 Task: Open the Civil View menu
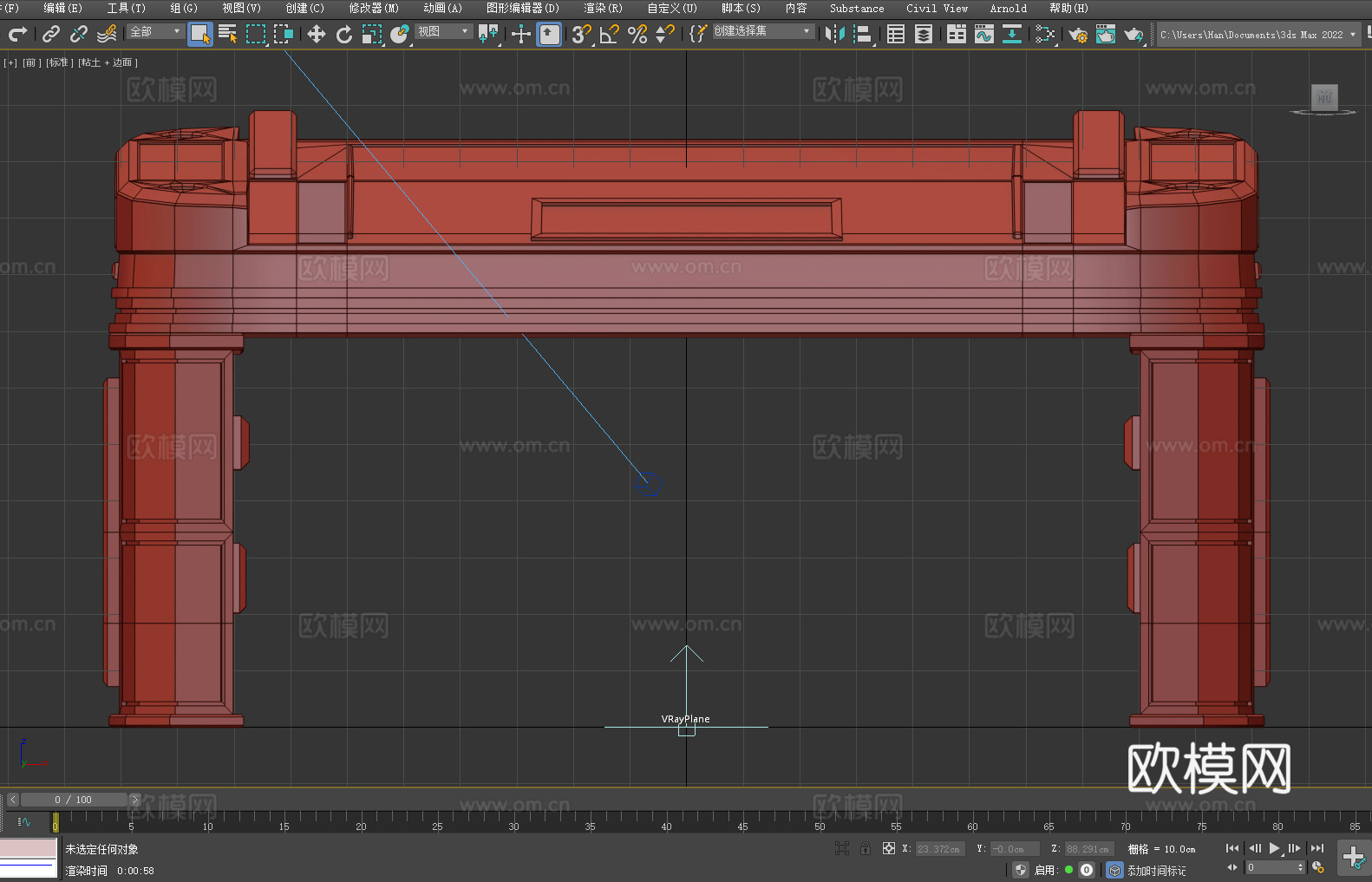[x=937, y=8]
